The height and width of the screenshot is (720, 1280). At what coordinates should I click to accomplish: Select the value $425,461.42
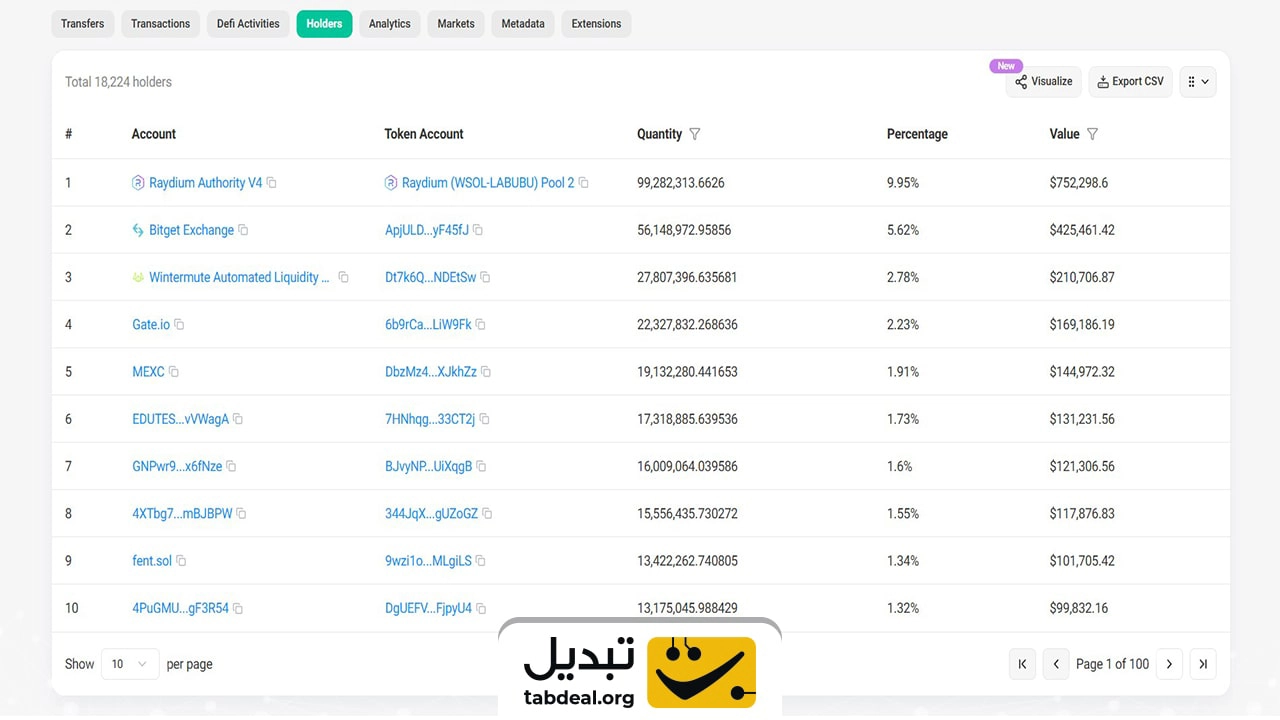click(1082, 230)
